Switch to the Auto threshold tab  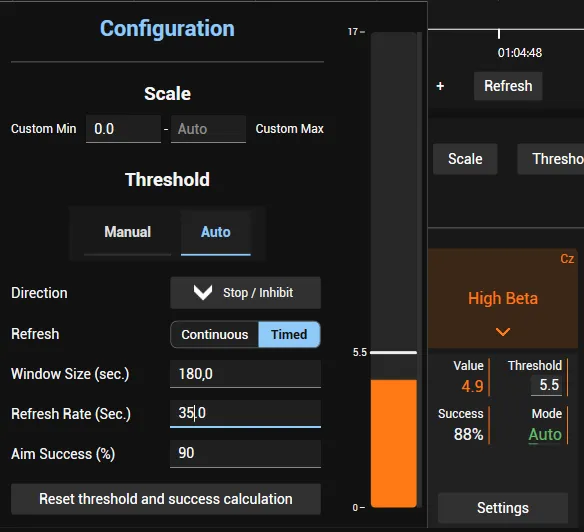click(x=216, y=232)
